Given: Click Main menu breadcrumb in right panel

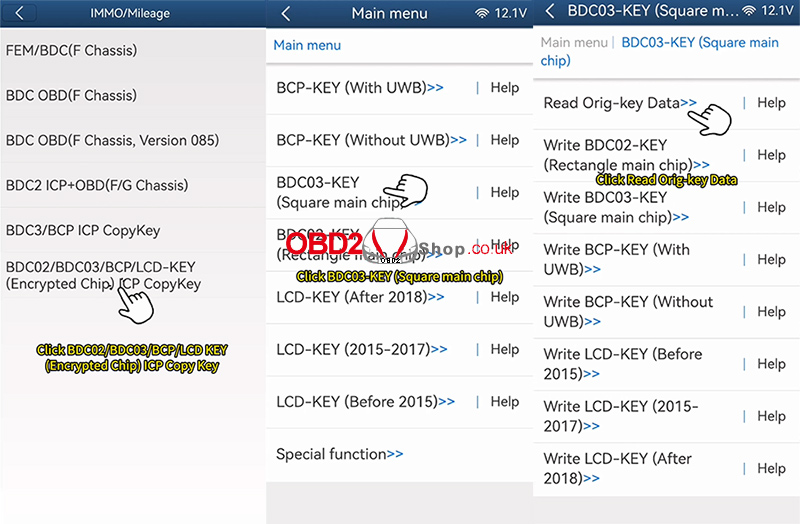Looking at the screenshot, I should pos(574,42).
